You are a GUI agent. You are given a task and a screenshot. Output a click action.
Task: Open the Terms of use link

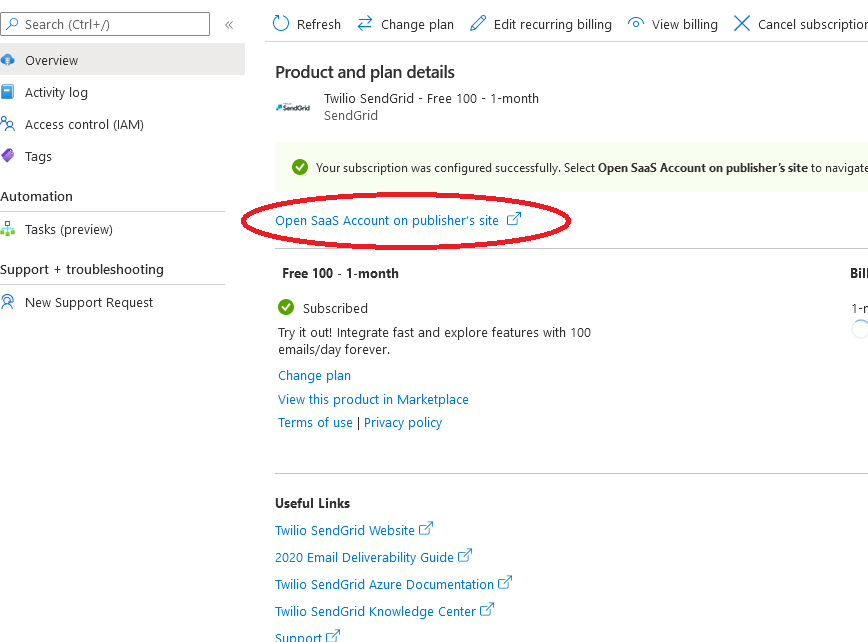pyautogui.click(x=315, y=422)
